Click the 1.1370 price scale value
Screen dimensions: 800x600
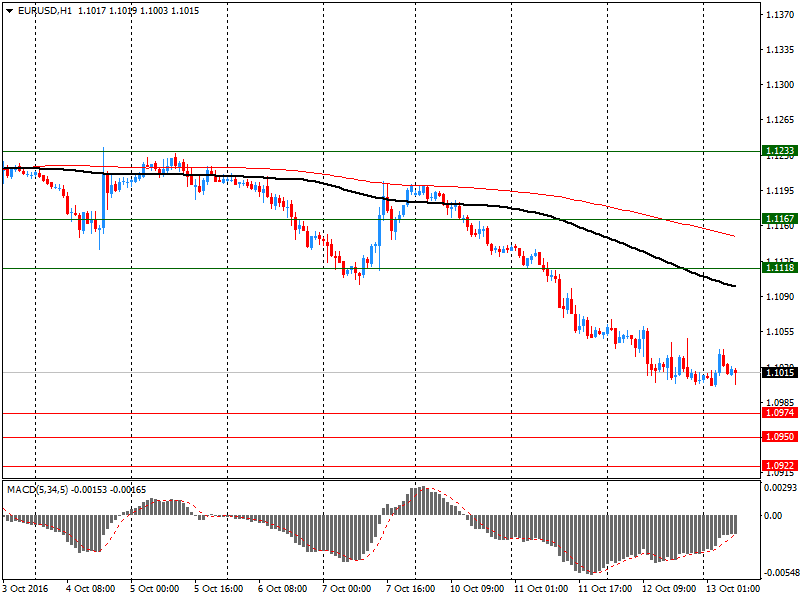(780, 15)
